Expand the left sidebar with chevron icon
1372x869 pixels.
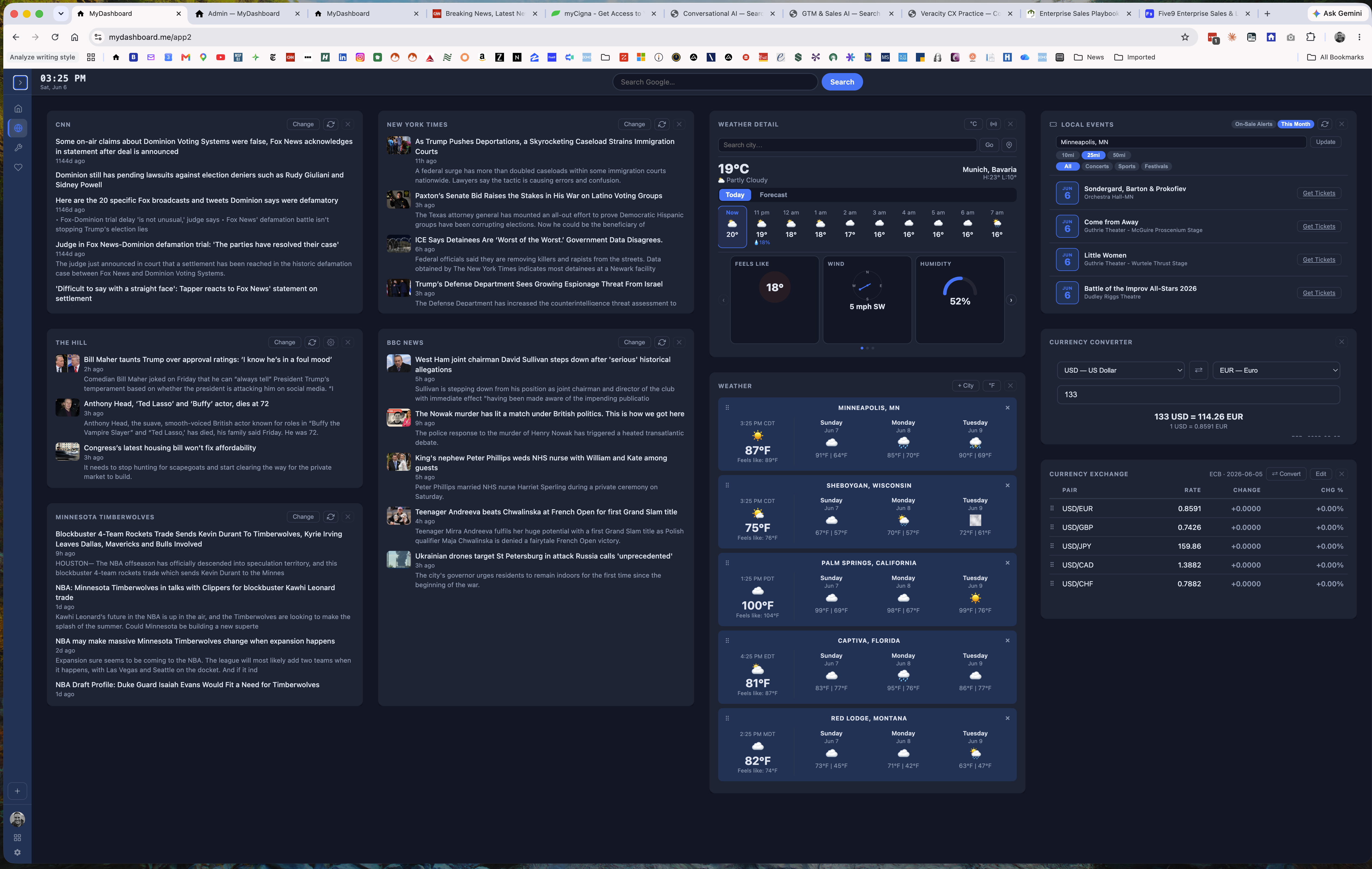pyautogui.click(x=20, y=83)
